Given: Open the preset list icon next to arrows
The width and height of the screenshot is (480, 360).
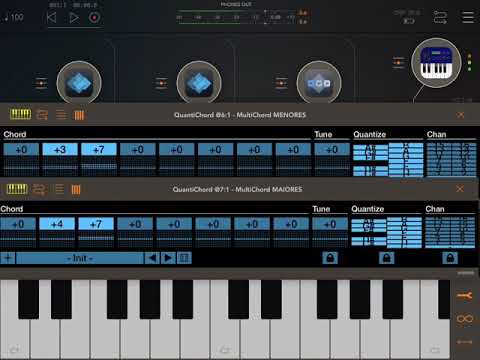Looking at the screenshot, I should click(184, 258).
